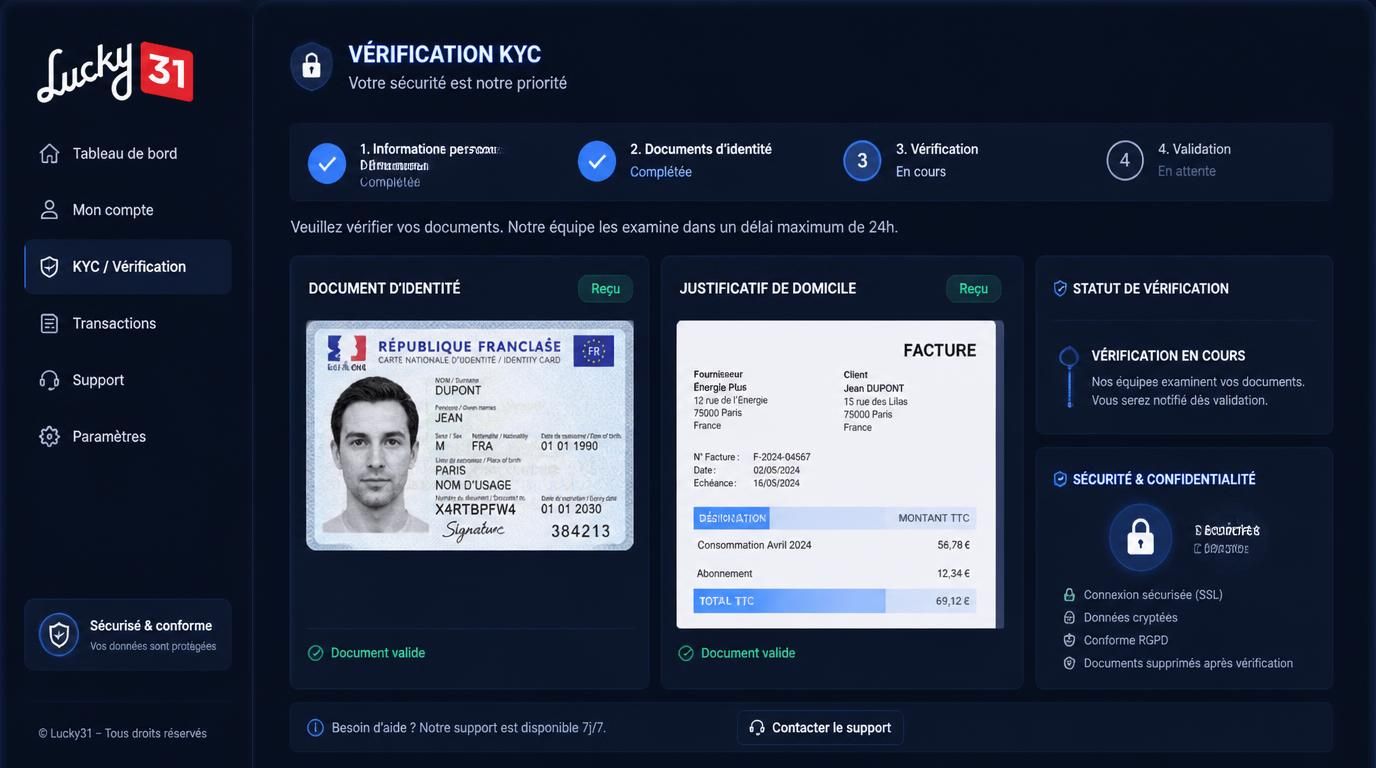Click the Contacter le support button
Viewport: 1376px width, 768px height.
click(x=820, y=728)
